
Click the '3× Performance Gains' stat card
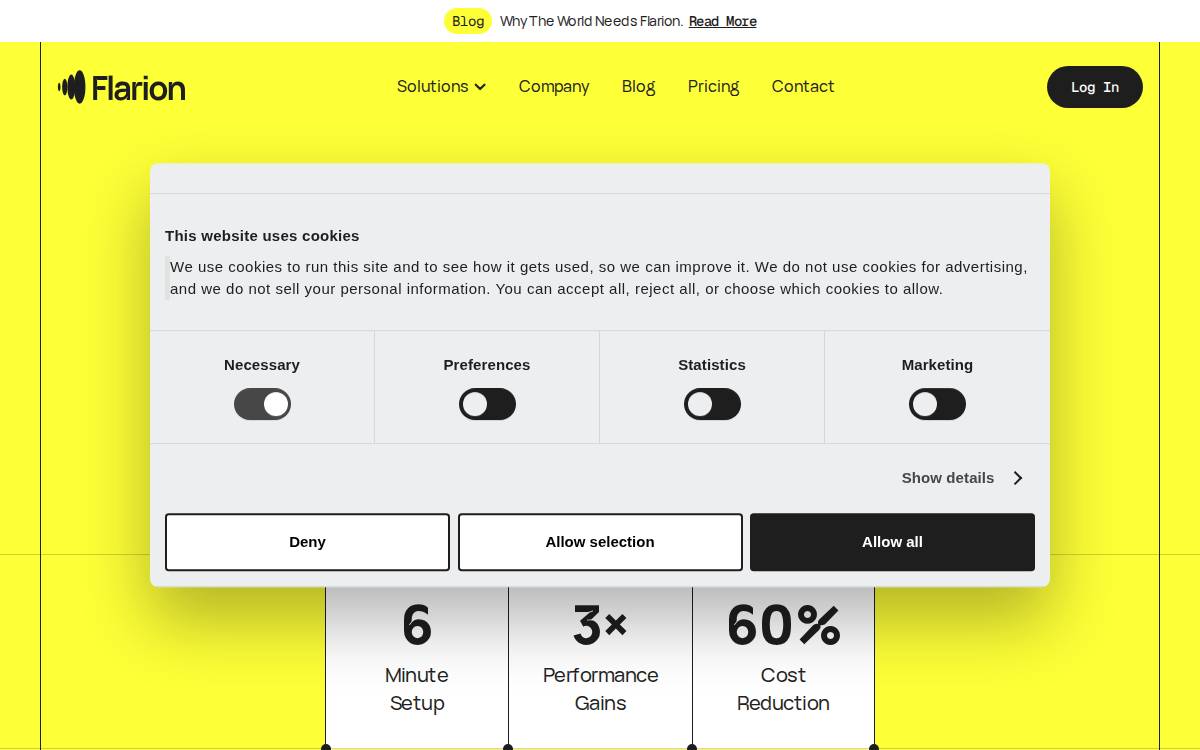(600, 665)
